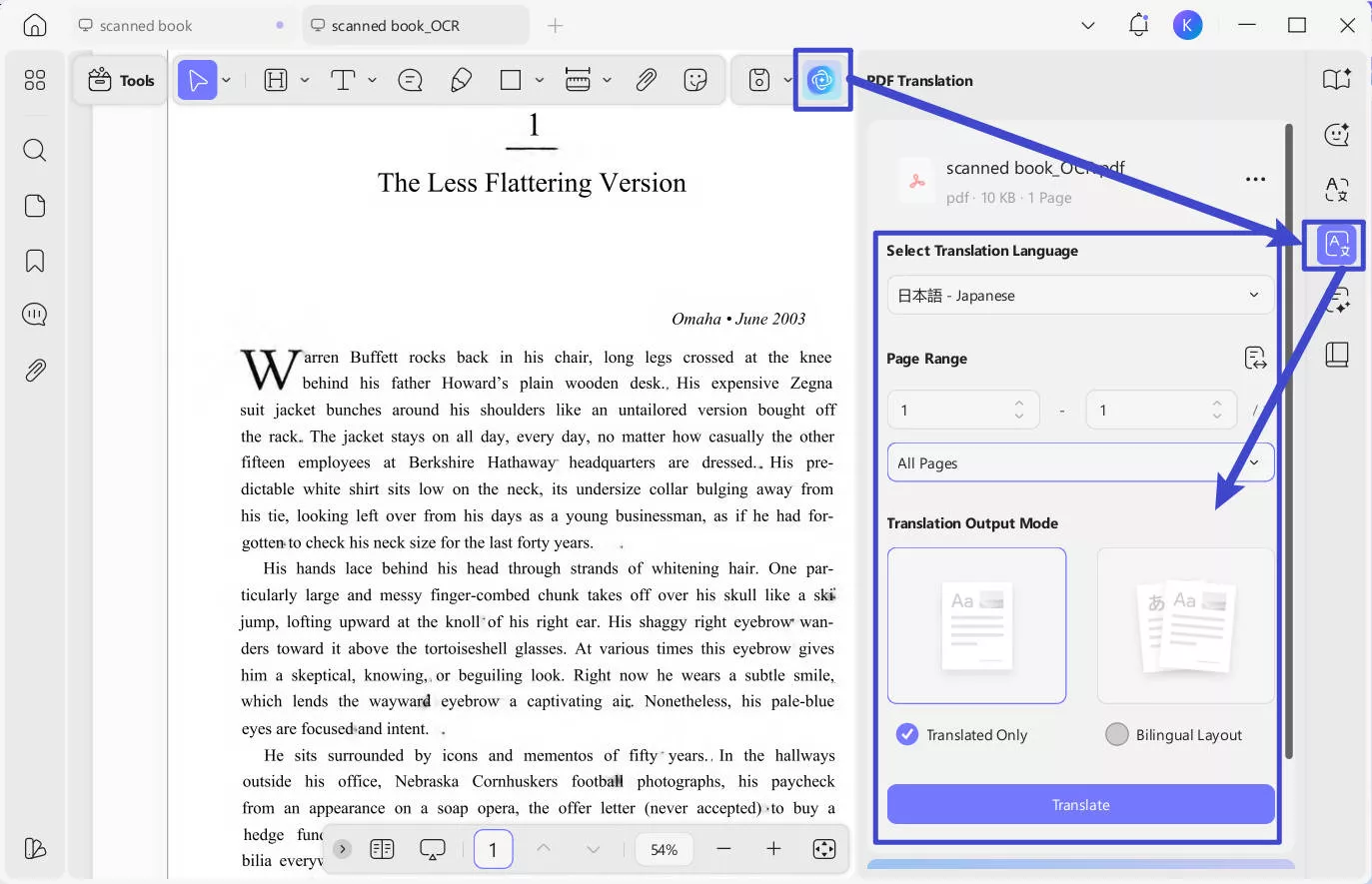Expand the measure tool dropdown arrow
This screenshot has width=1372, height=884.
(607, 80)
